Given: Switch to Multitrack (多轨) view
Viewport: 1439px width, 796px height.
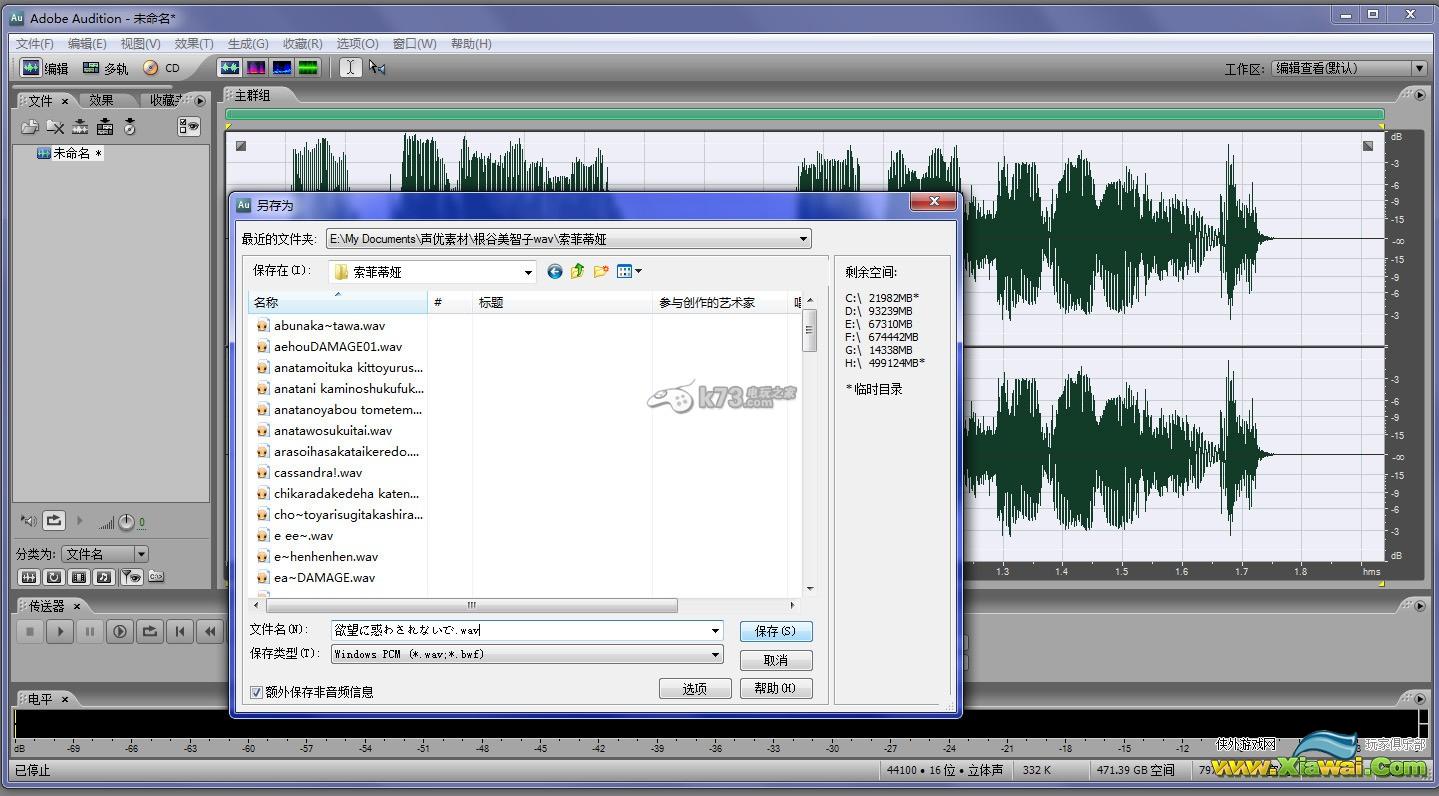Looking at the screenshot, I should pos(105,68).
